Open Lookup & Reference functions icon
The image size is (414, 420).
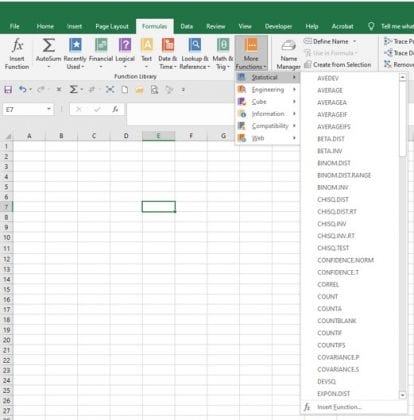coord(195,45)
